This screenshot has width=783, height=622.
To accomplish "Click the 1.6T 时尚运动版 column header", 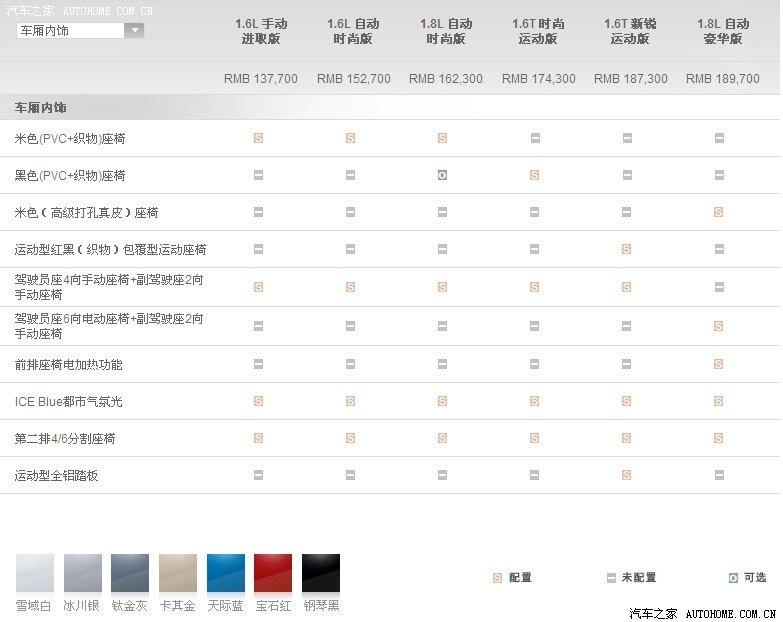I will click(538, 31).
